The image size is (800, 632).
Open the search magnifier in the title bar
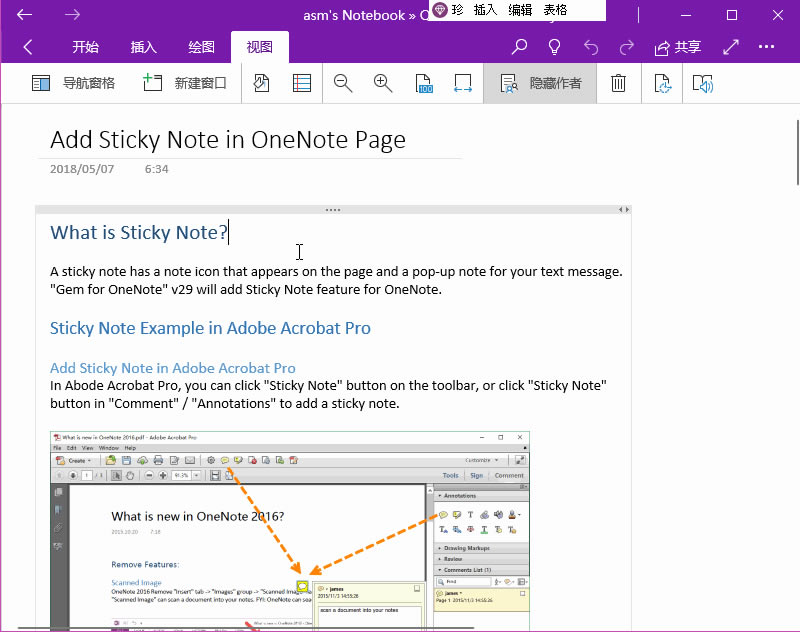[x=520, y=46]
